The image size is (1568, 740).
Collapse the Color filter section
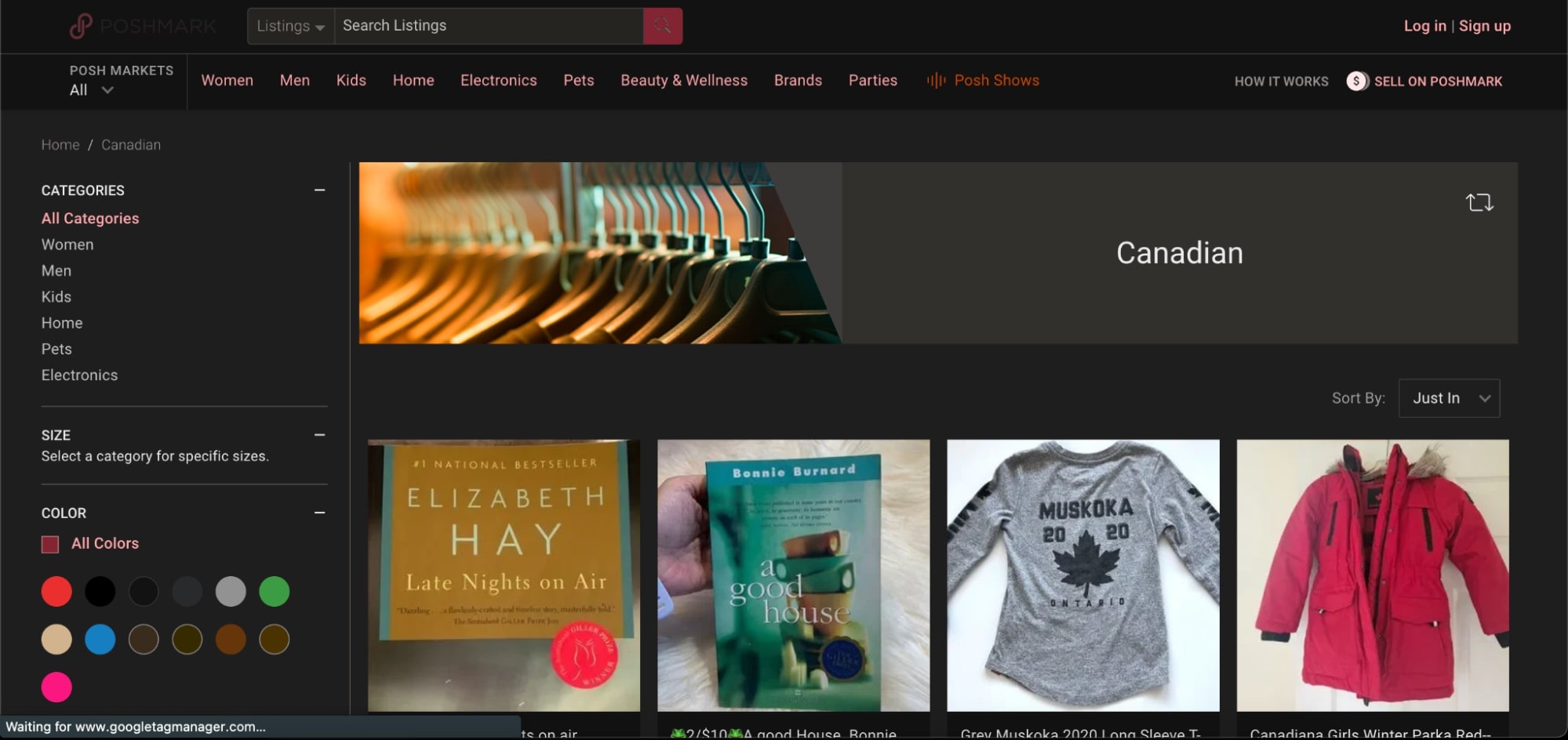coord(319,513)
